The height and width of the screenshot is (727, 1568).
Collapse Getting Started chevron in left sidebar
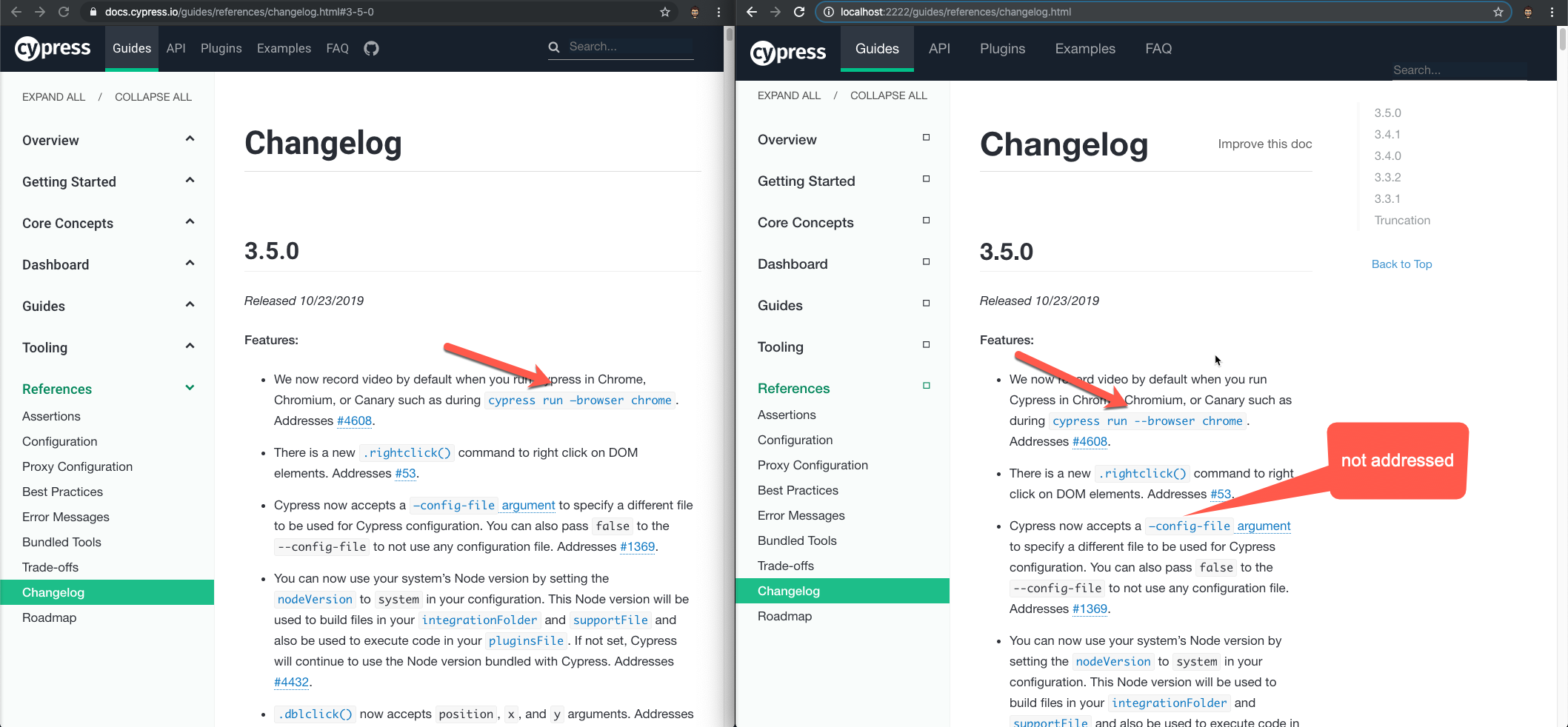(190, 181)
